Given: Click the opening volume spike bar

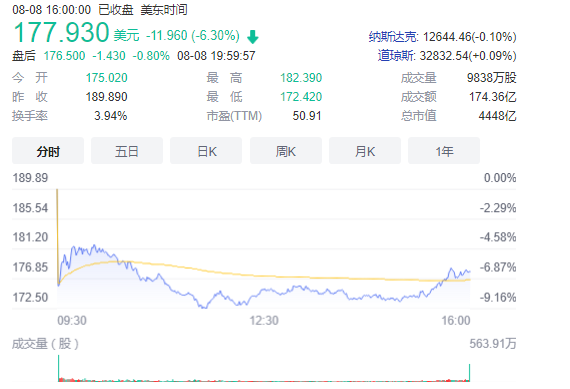Looking at the screenshot, I should (59, 368).
